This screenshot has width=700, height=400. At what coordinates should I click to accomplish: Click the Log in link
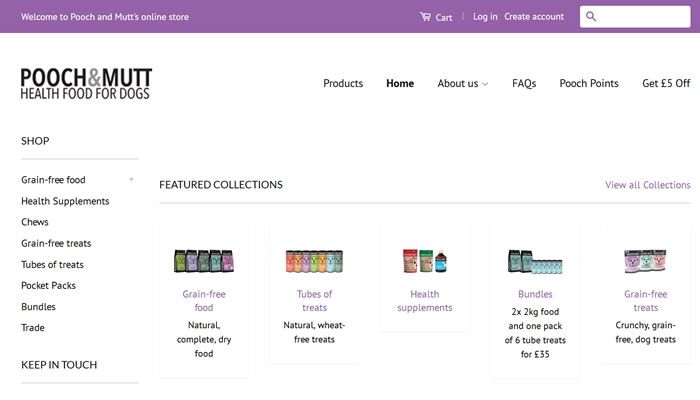tap(485, 17)
